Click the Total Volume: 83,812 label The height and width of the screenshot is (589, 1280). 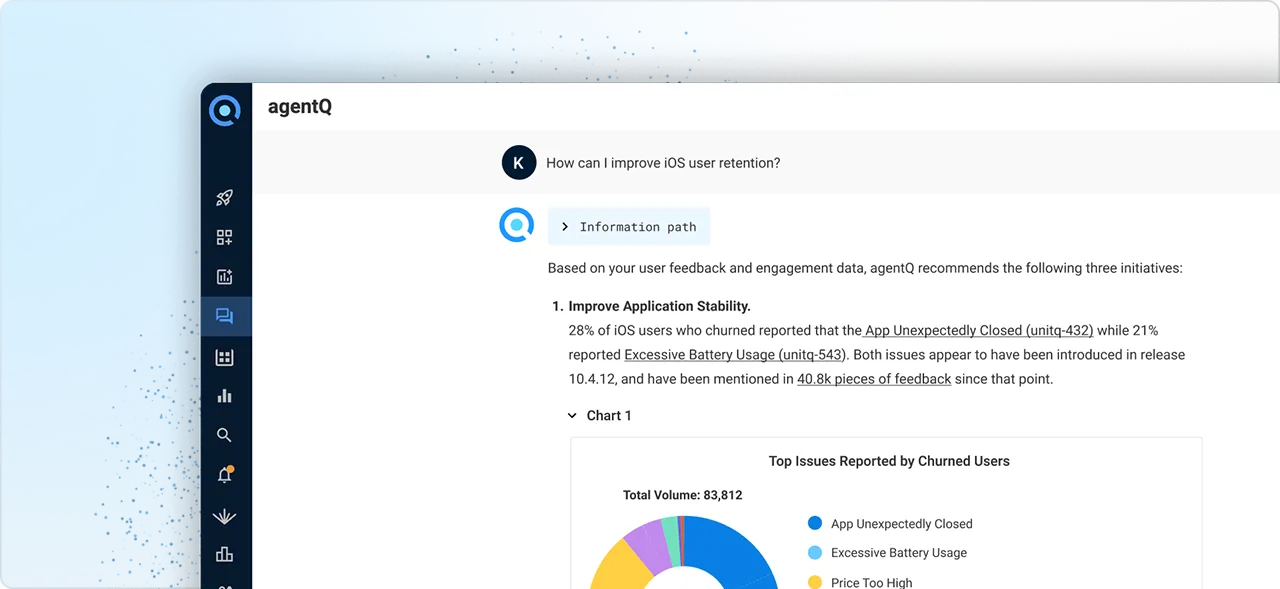click(x=683, y=495)
